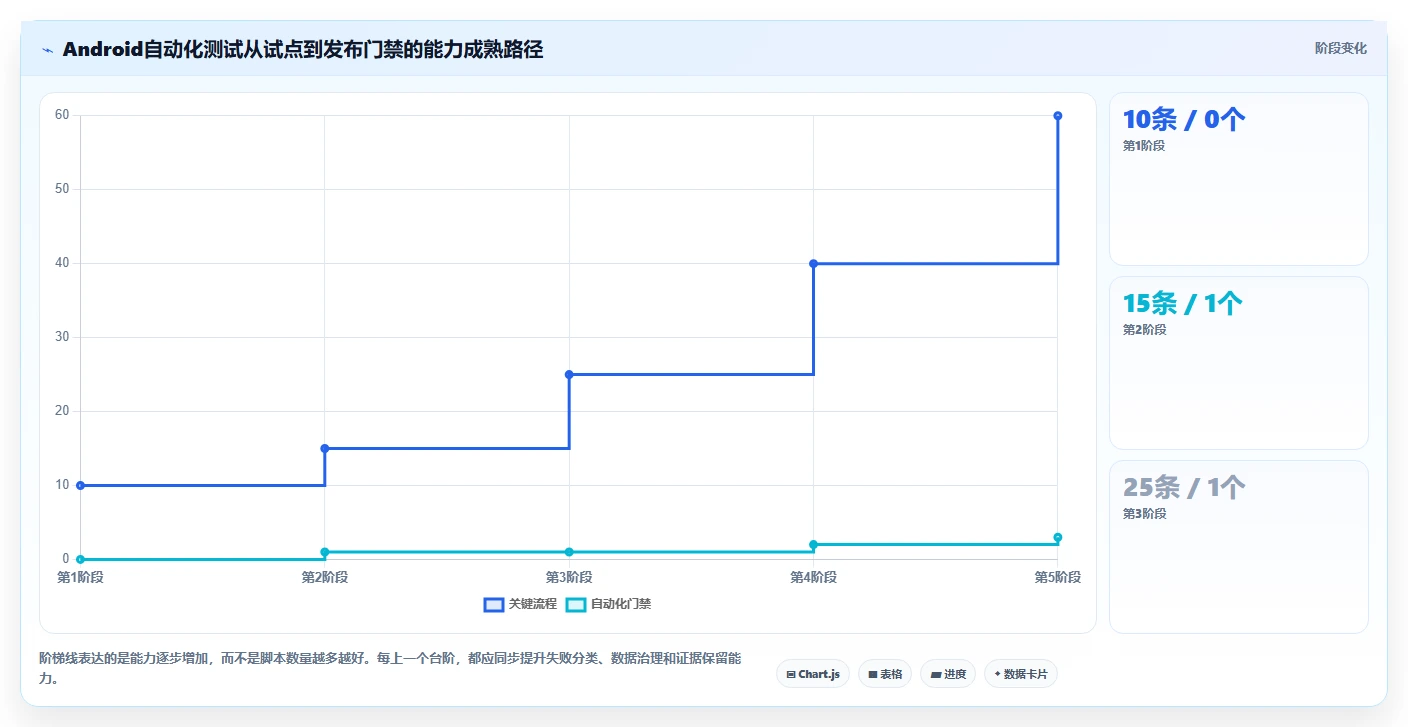Click the 关键流程 data point at 第5阶段
The image size is (1408, 727).
1058,115
